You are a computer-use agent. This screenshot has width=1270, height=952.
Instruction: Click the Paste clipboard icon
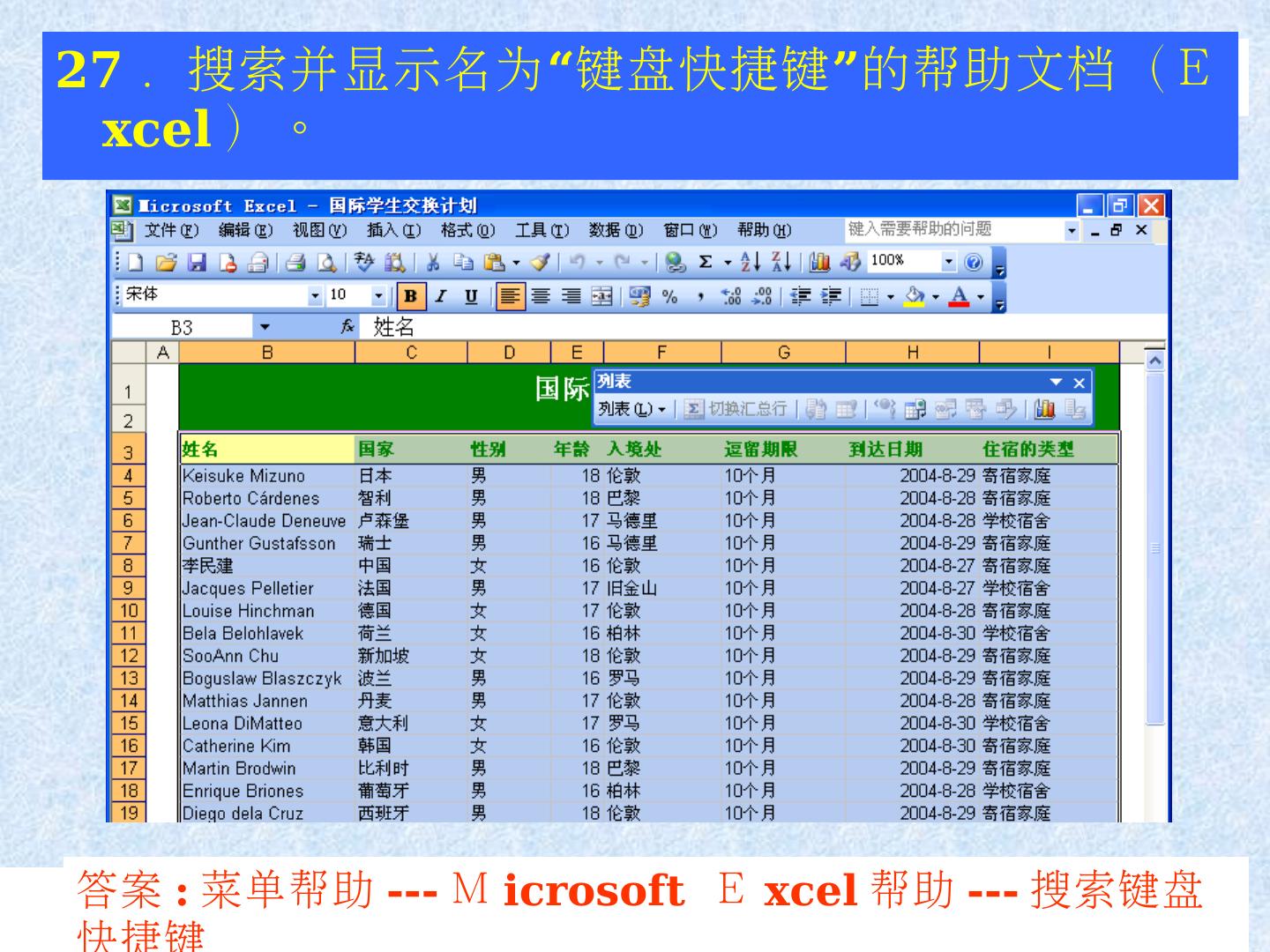coord(493,262)
